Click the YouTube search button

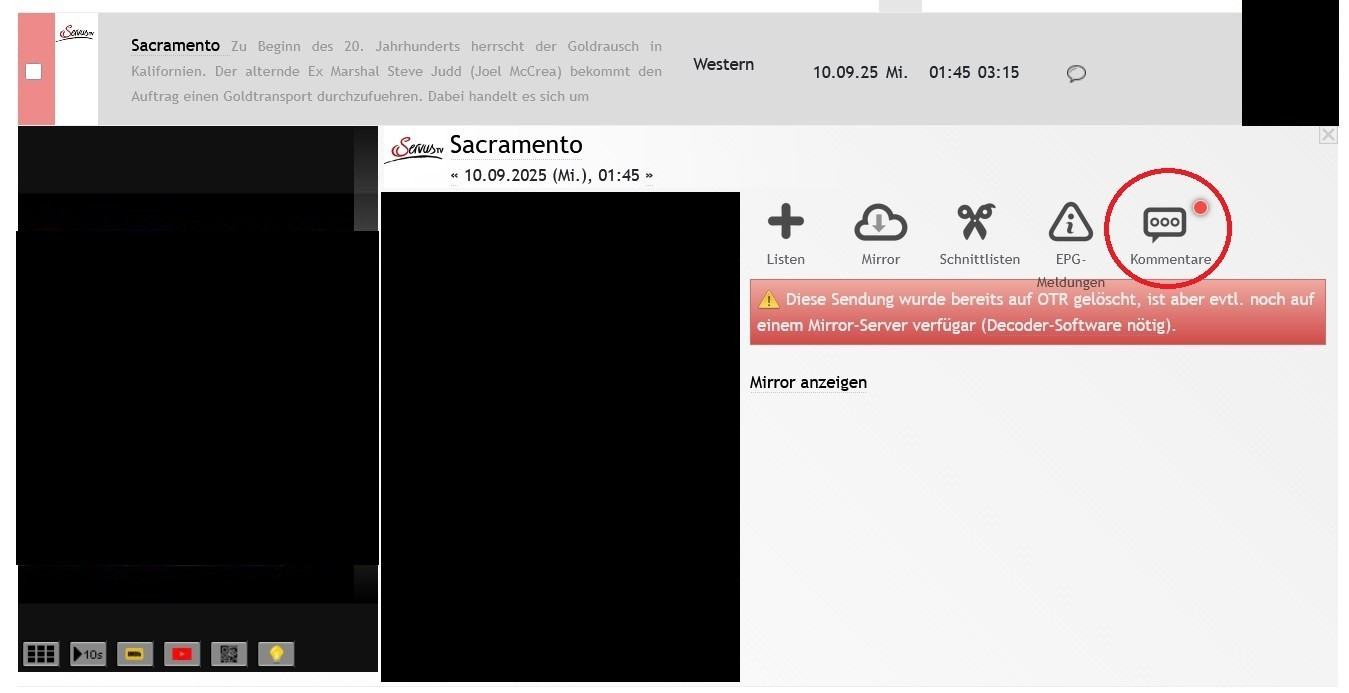coord(182,654)
